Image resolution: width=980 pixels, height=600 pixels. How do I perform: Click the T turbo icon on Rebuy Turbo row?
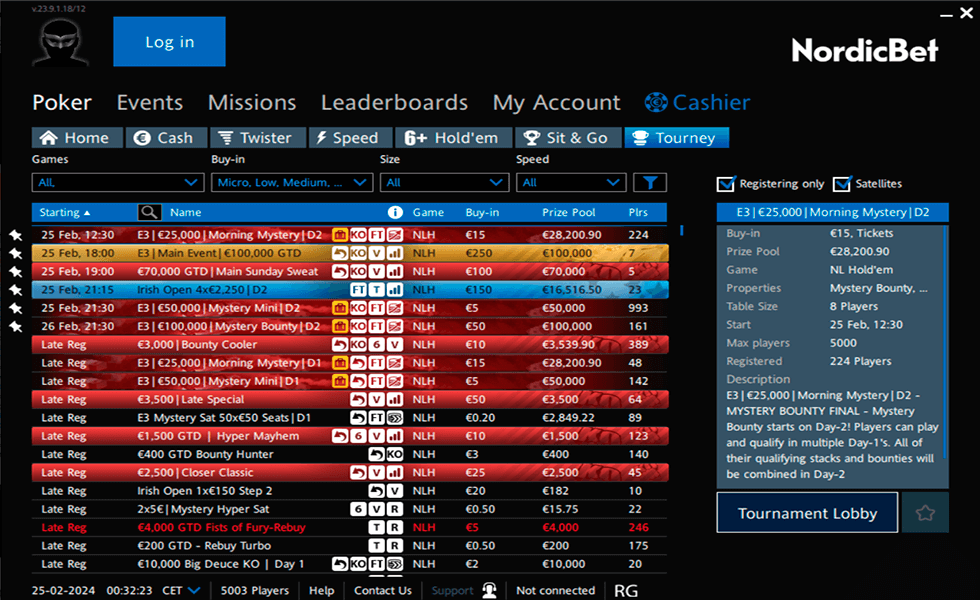[x=376, y=546]
